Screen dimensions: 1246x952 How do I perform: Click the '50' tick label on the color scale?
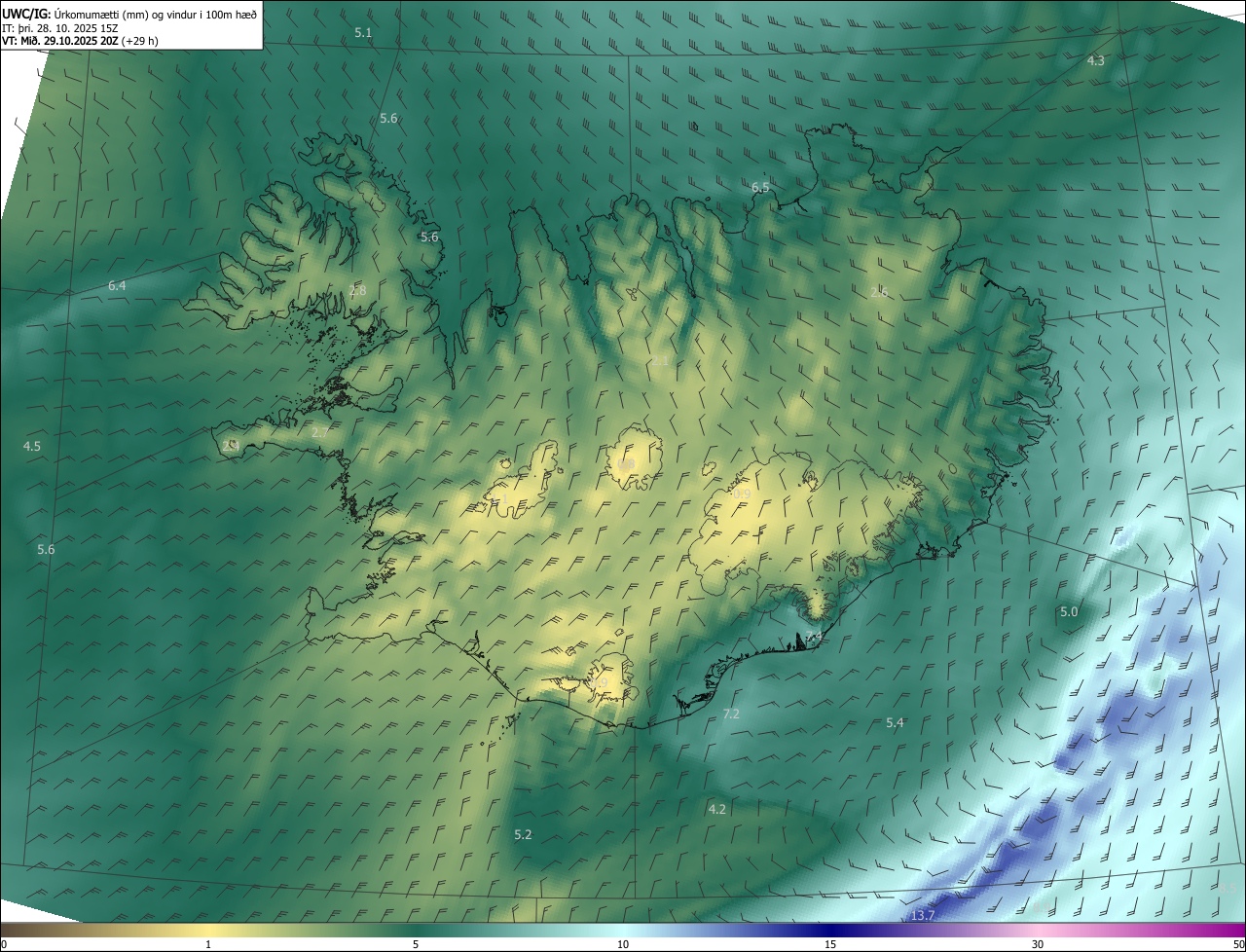point(1237,944)
